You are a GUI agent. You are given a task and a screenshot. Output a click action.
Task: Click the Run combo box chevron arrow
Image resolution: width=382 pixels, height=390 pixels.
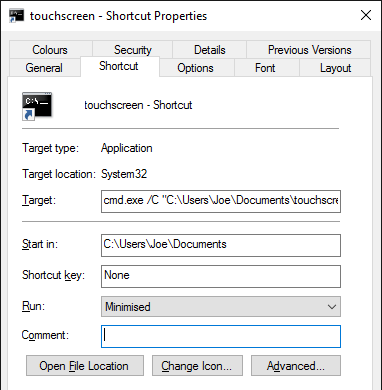coord(332,307)
